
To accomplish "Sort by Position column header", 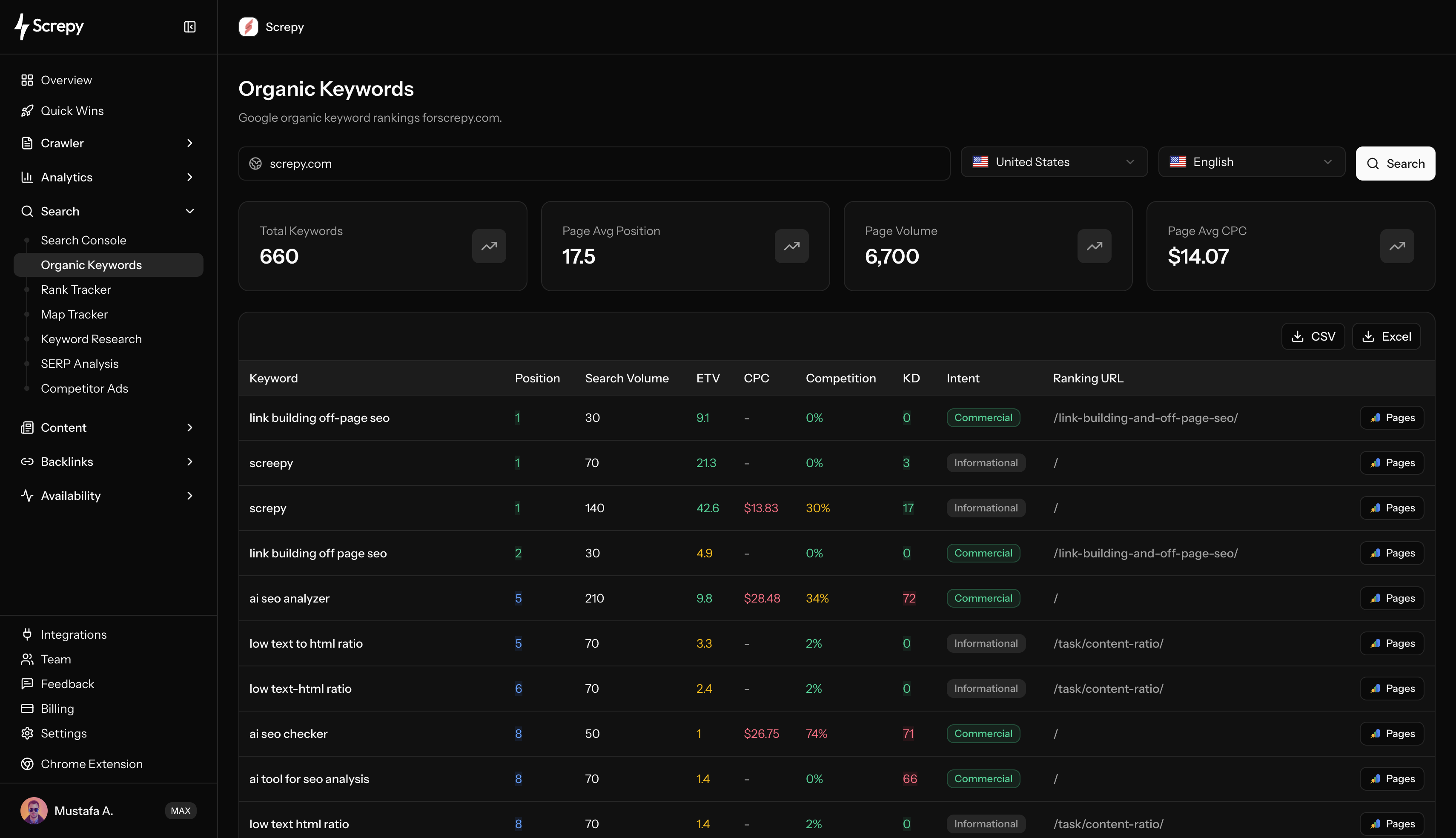I will click(x=537, y=378).
